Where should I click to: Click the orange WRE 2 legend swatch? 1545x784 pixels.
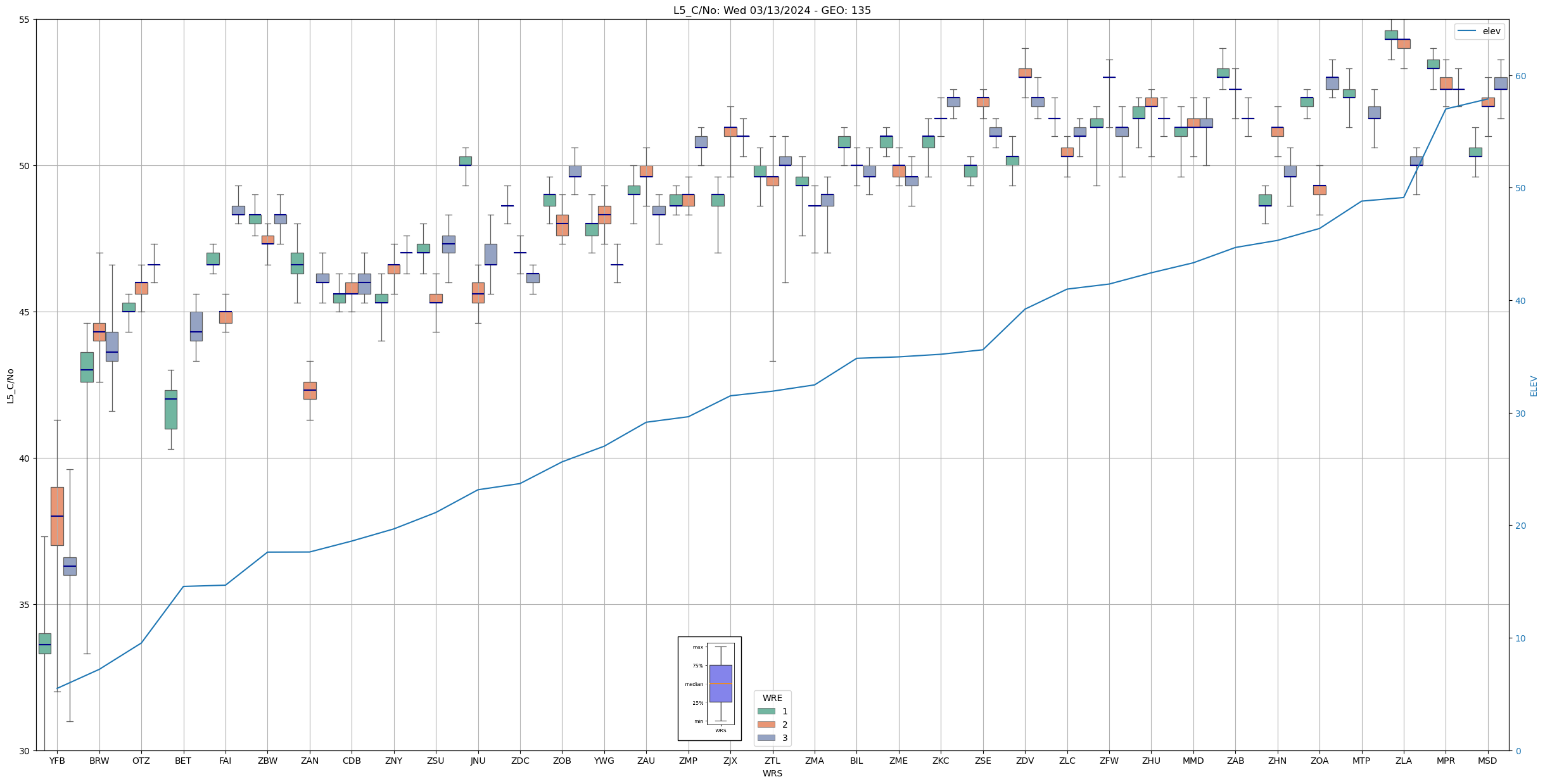766,724
